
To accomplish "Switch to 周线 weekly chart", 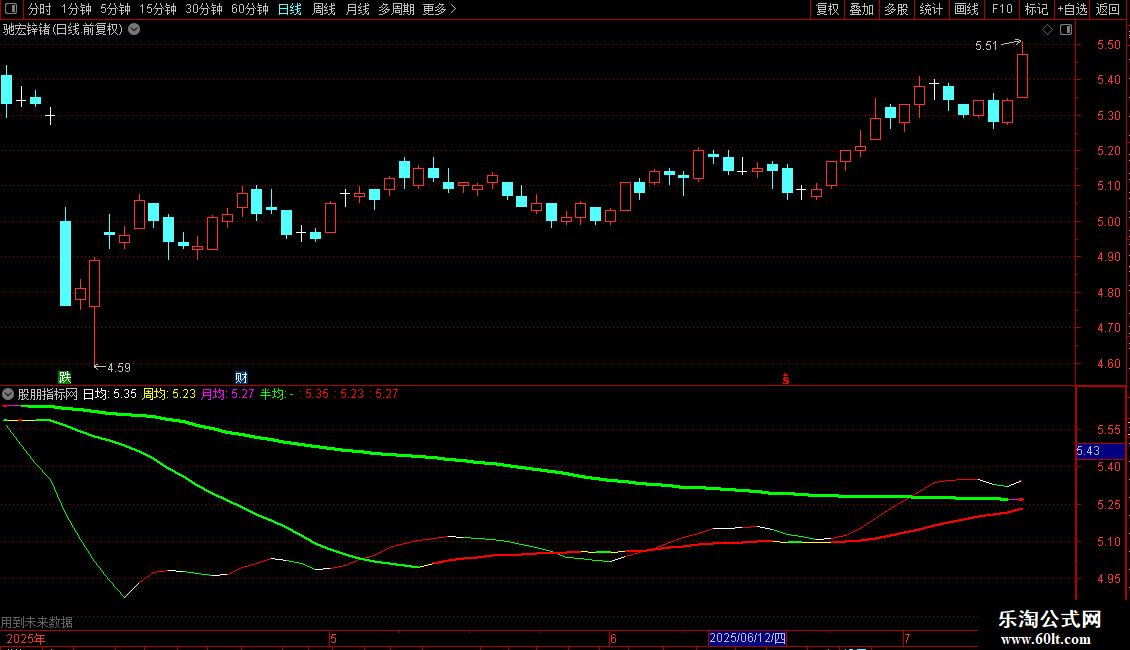I will [x=324, y=9].
